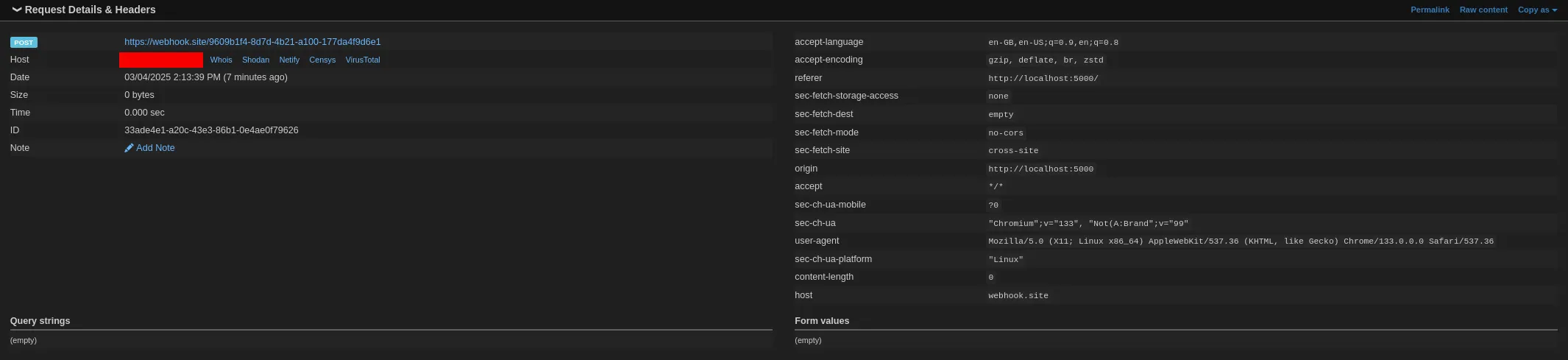The image size is (1568, 360).
Task: Click the accept-language header value
Action: coord(1053,43)
